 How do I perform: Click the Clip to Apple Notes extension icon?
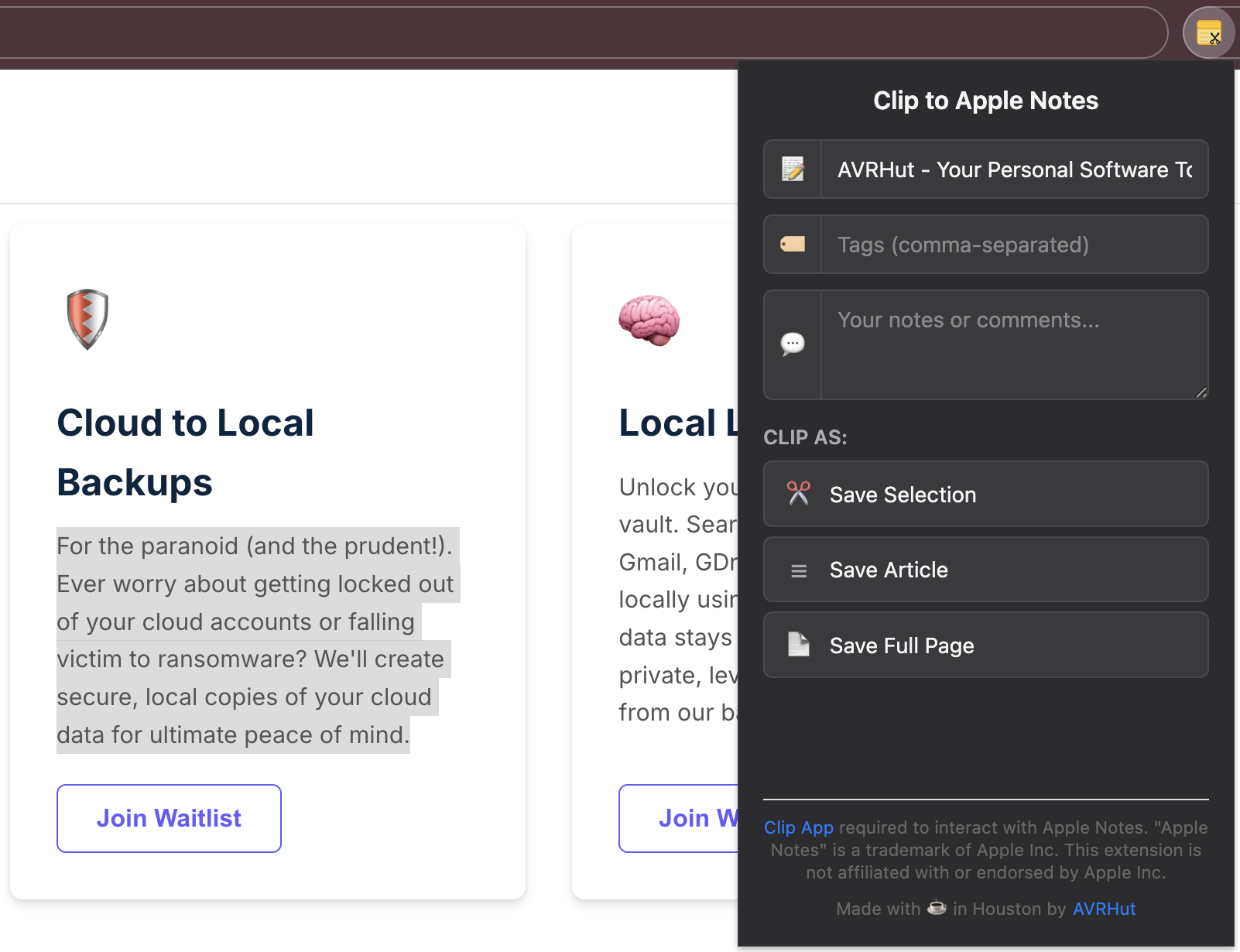[1208, 33]
